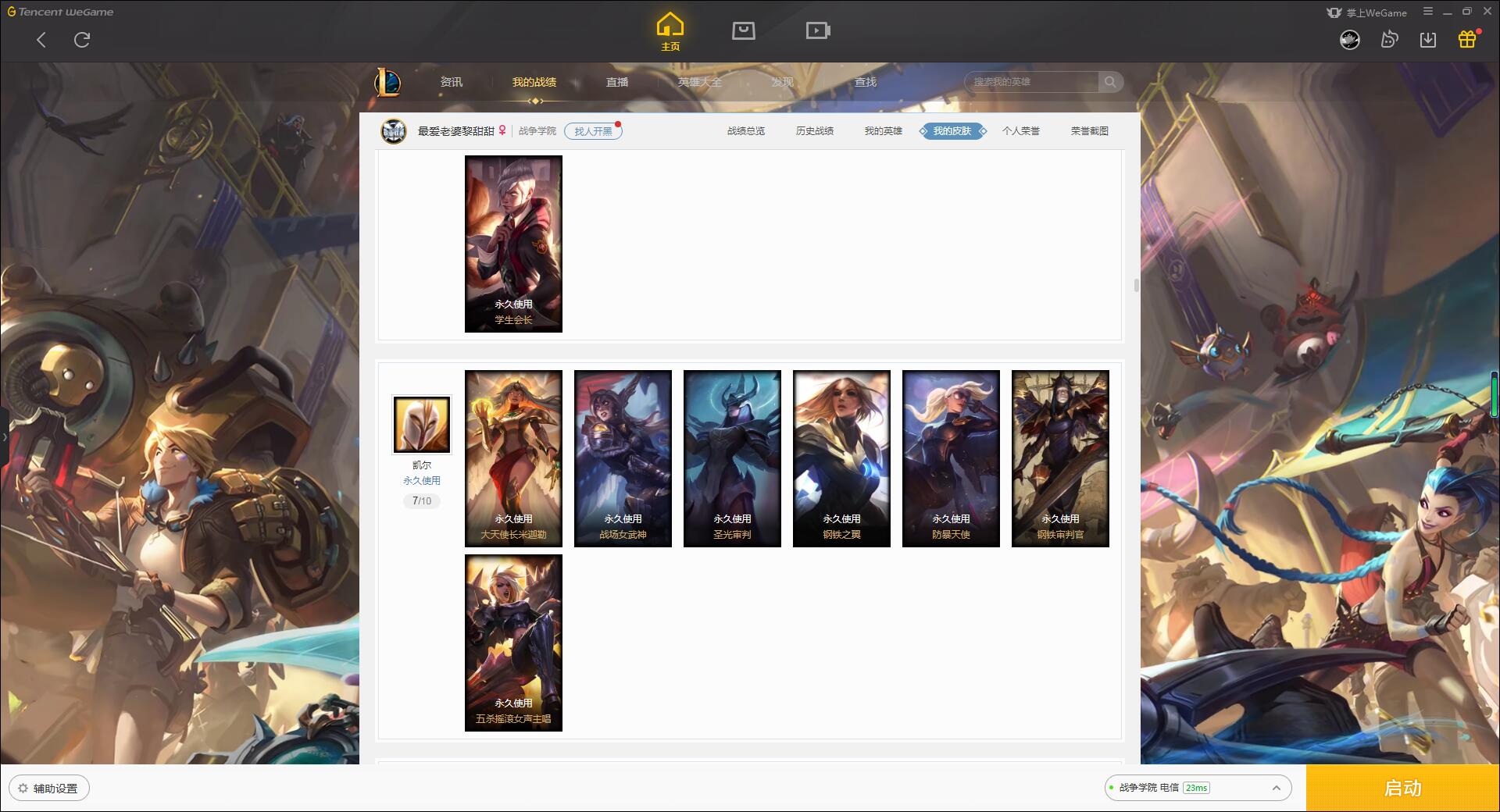Screen dimensions: 1500x812
Task: Expand the left side panel arrow
Action: (x=4, y=437)
